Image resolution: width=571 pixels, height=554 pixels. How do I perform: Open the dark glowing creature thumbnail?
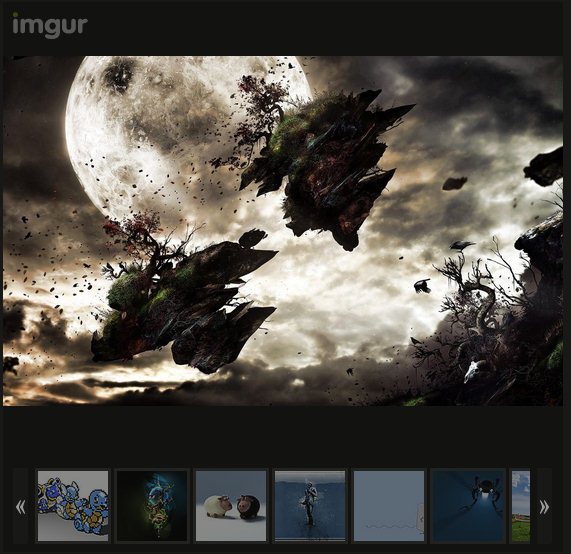[x=152, y=506]
